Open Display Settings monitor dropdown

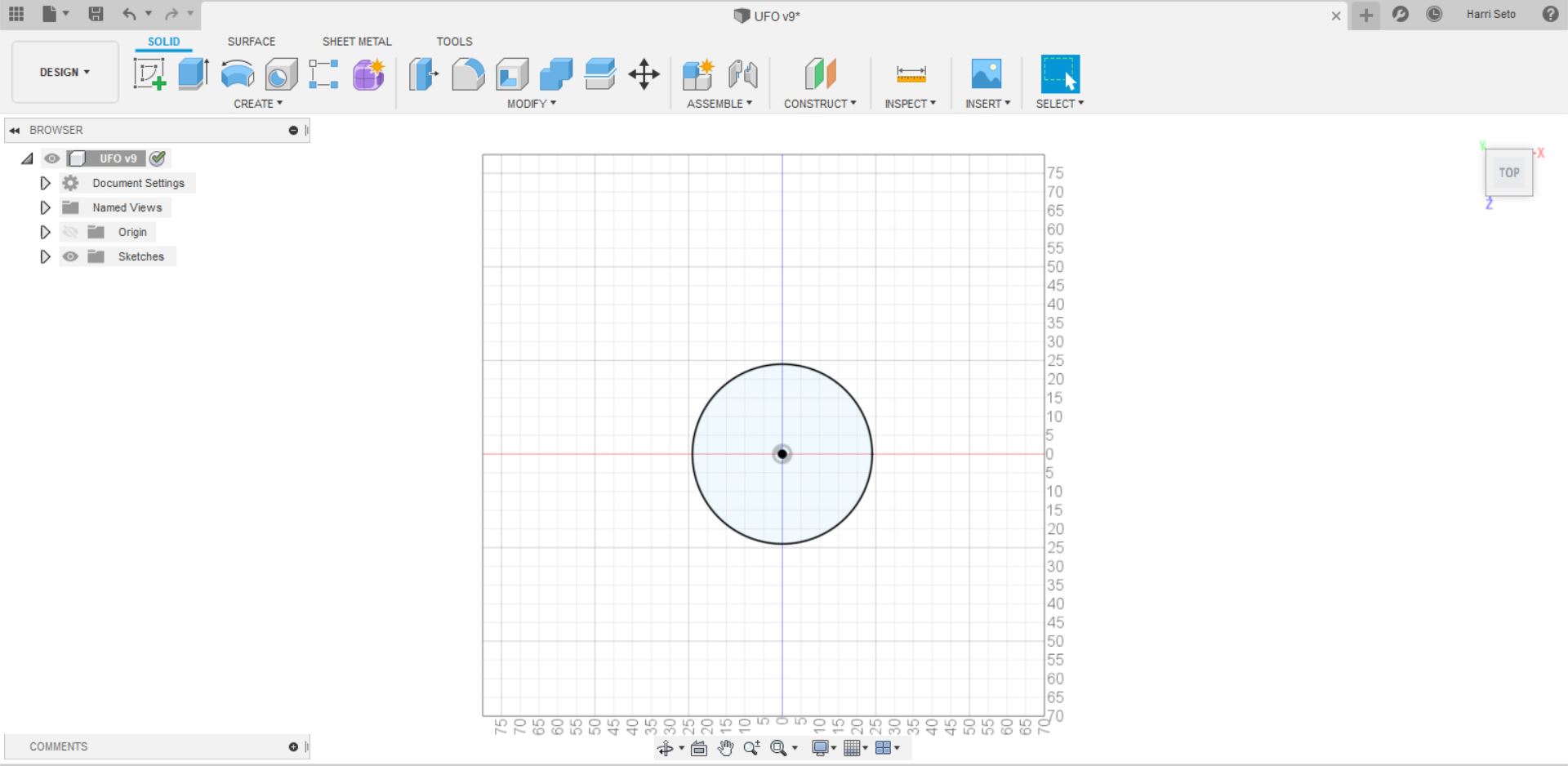pos(825,748)
